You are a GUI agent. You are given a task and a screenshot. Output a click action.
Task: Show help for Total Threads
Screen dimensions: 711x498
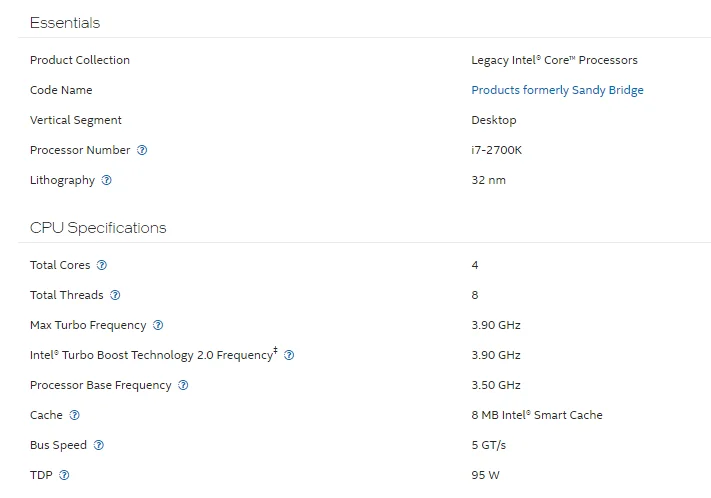coord(115,295)
